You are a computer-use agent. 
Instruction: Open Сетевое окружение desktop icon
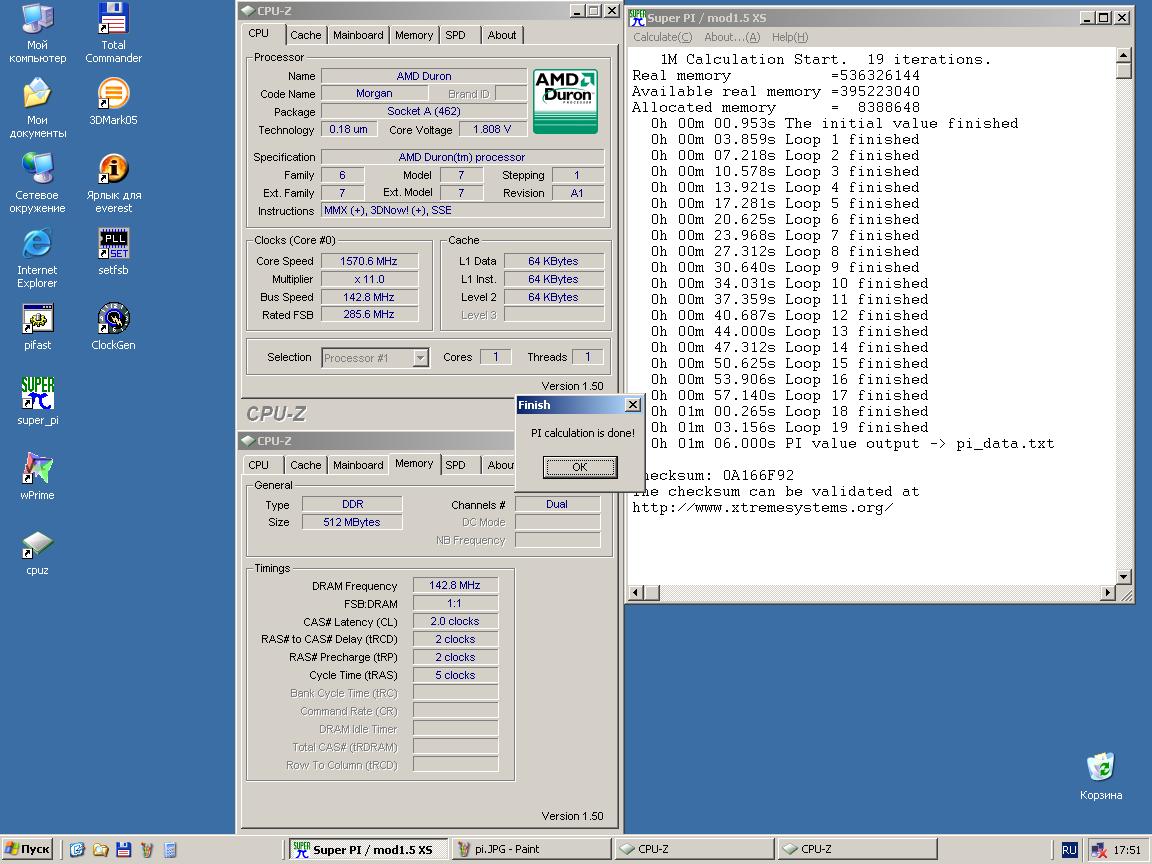pos(37,183)
